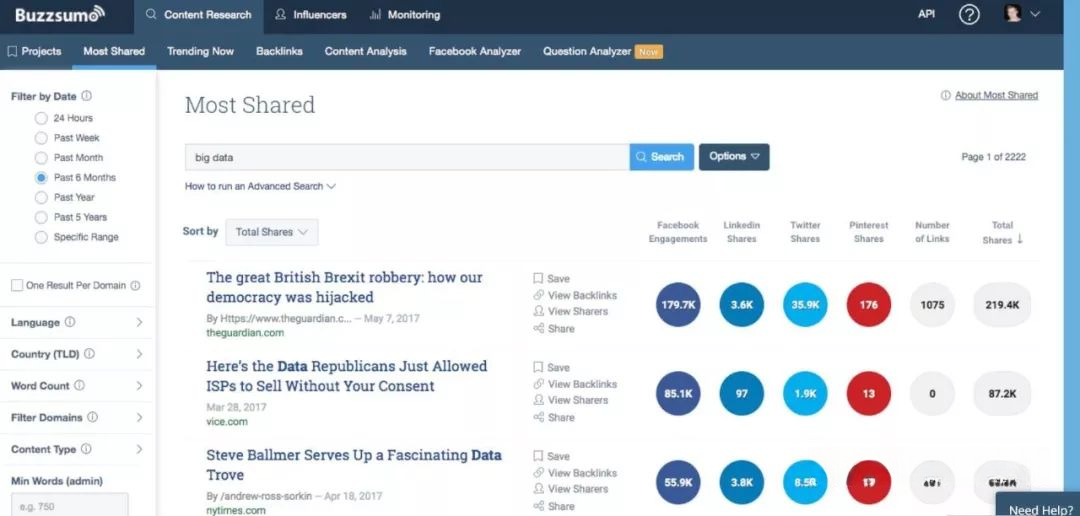Switch to the Influencers tab
The image size is (1080, 516).
311,14
